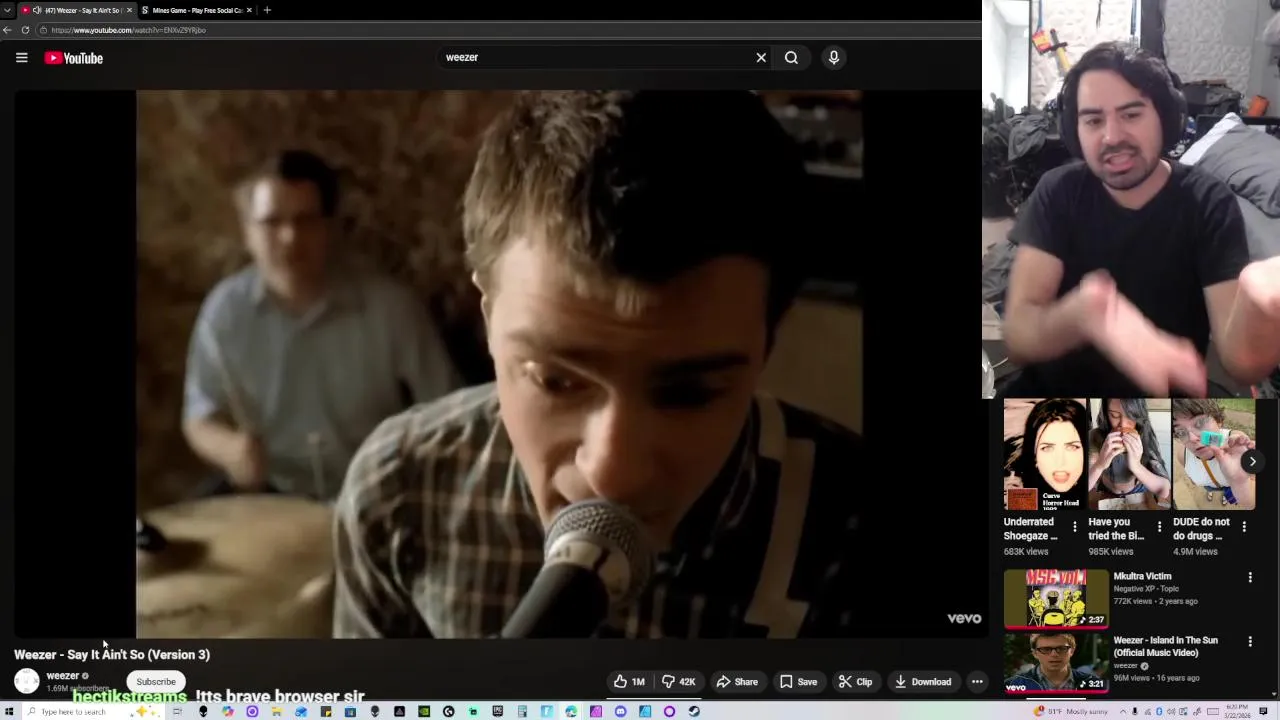Viewport: 1280px width, 720px height.
Task: Open Microsoft Edge from the taskbar
Action: 571,711
